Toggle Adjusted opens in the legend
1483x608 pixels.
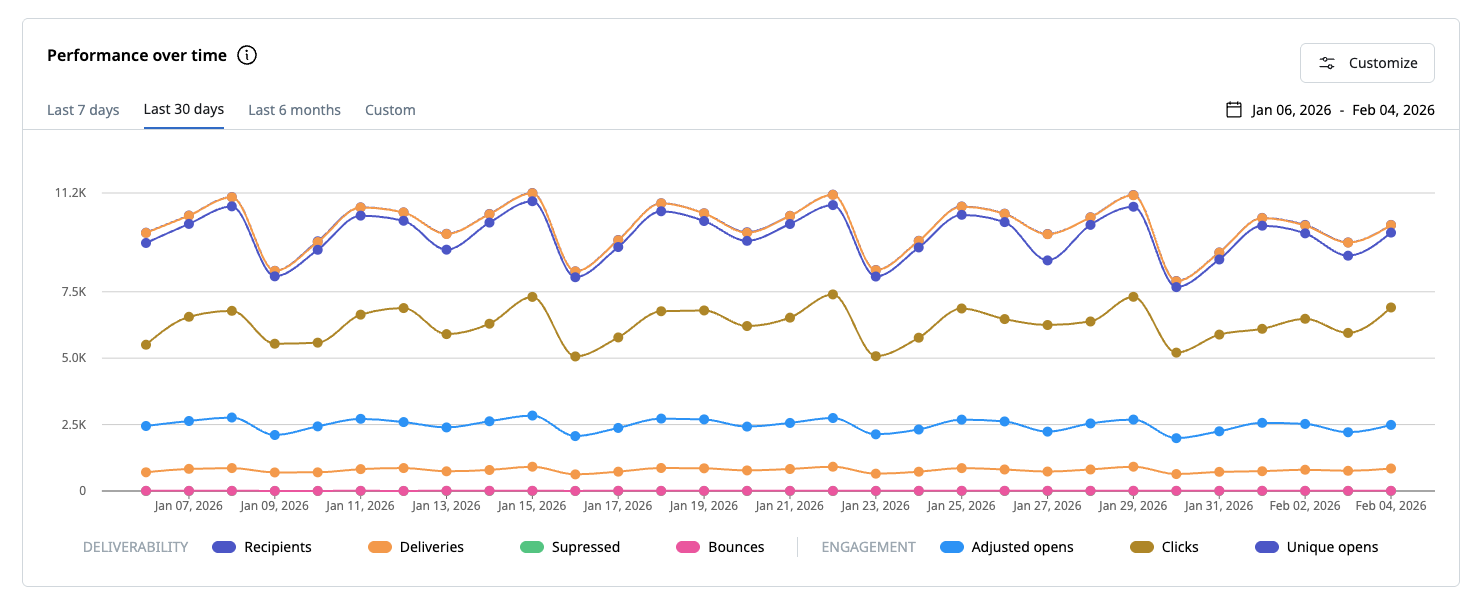click(1007, 547)
